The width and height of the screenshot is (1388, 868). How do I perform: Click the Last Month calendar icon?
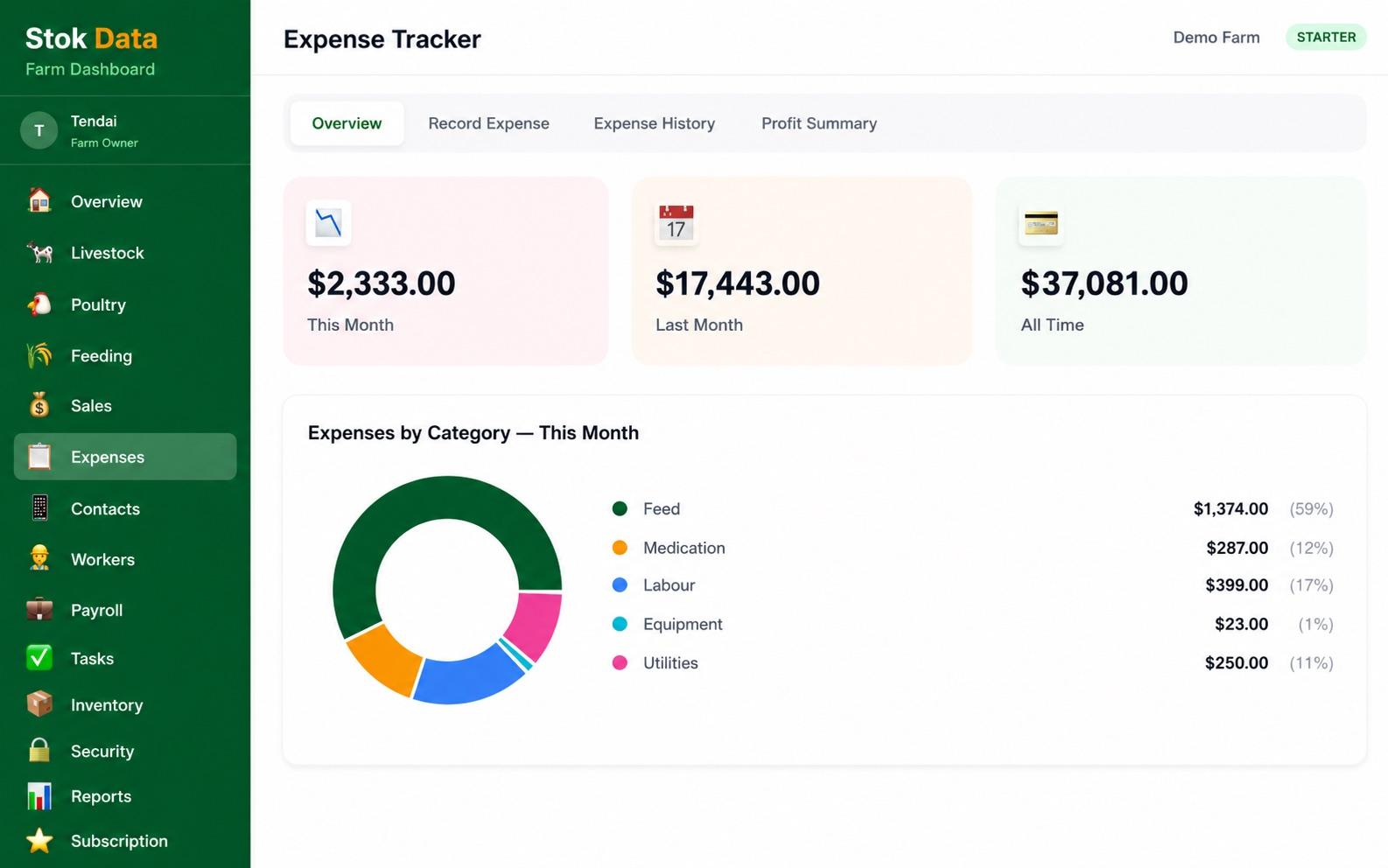click(676, 222)
